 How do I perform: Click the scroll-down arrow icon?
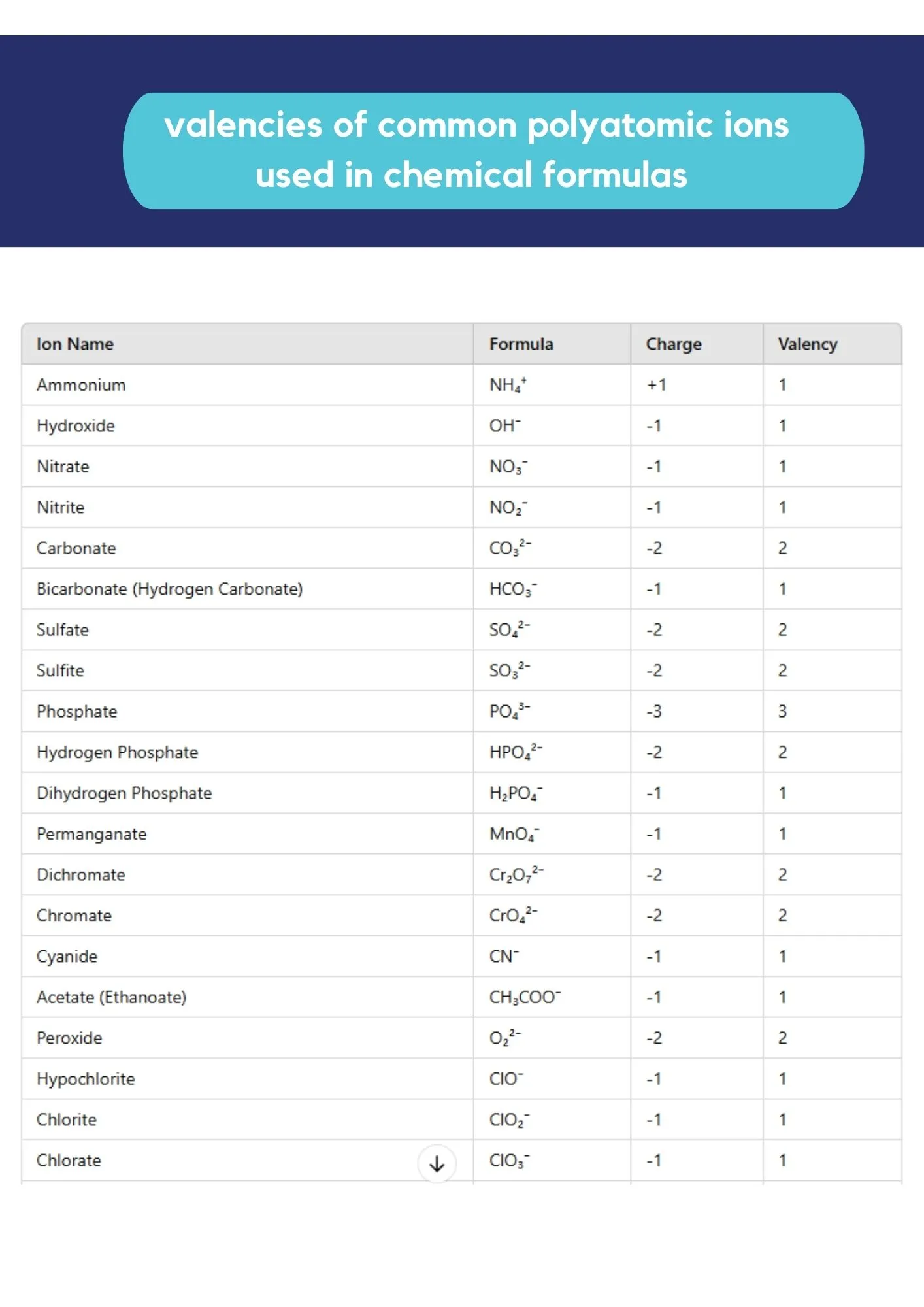click(437, 1163)
